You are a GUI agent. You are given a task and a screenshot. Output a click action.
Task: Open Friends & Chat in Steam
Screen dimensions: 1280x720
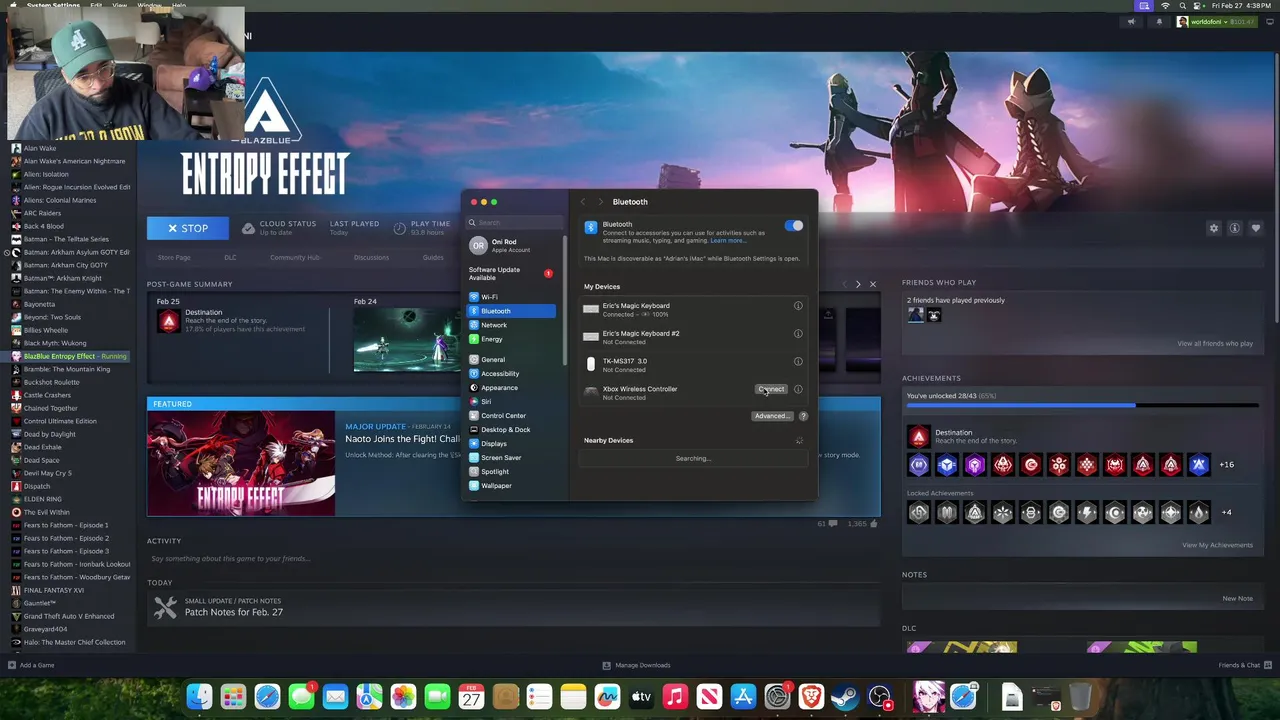click(1244, 665)
